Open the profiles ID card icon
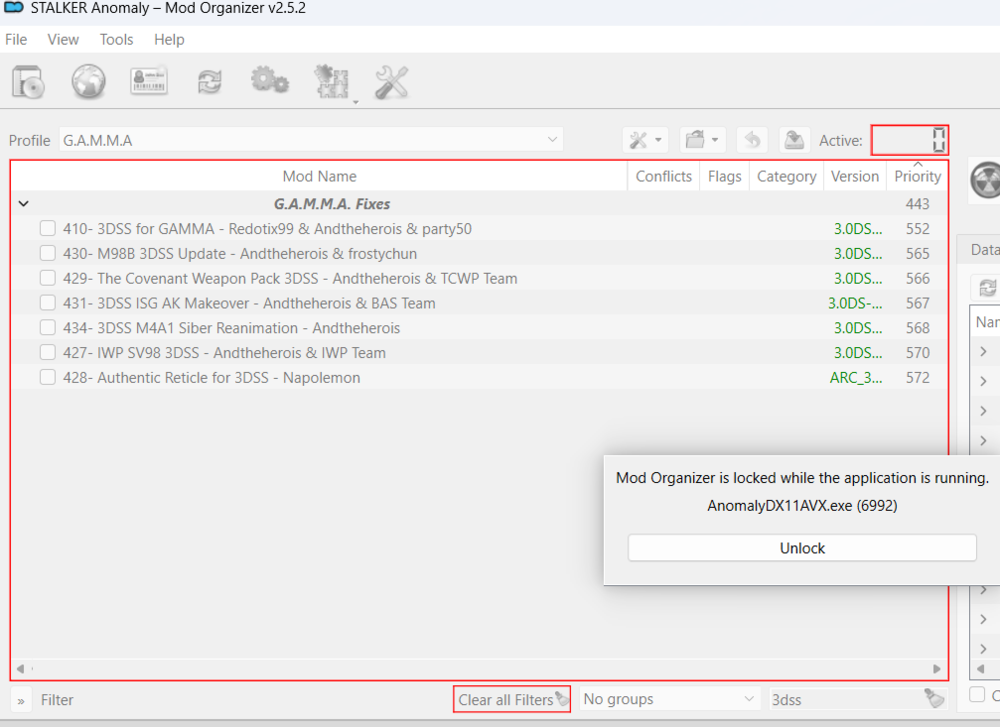The height and width of the screenshot is (727, 1000). [x=149, y=81]
